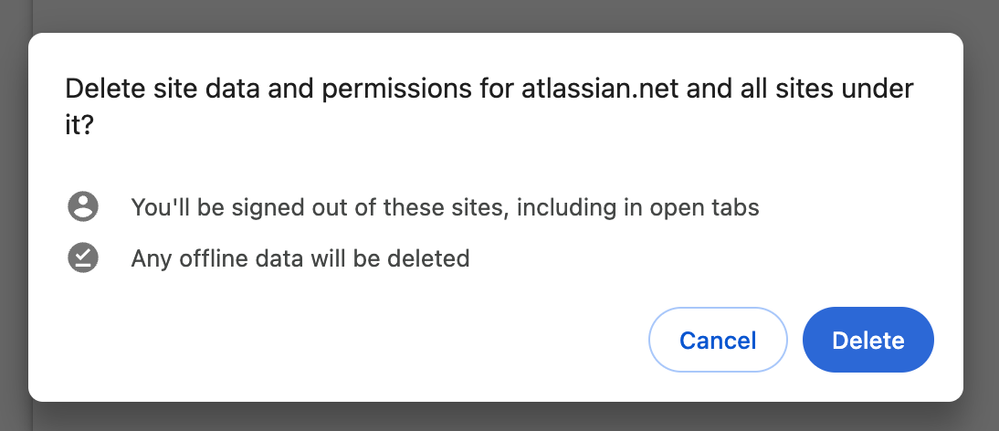The image size is (999, 431).
Task: Click the icon beside the sign-out warning
Action: point(83,207)
